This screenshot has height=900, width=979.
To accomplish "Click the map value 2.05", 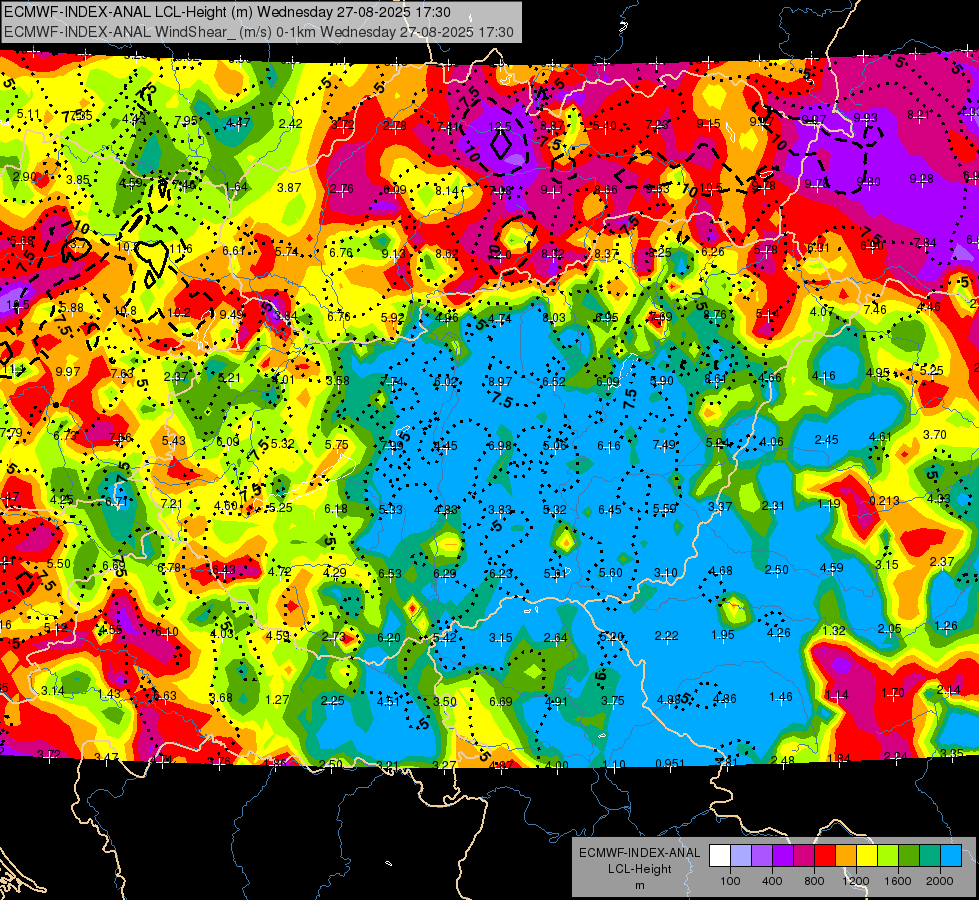I will (890, 628).
